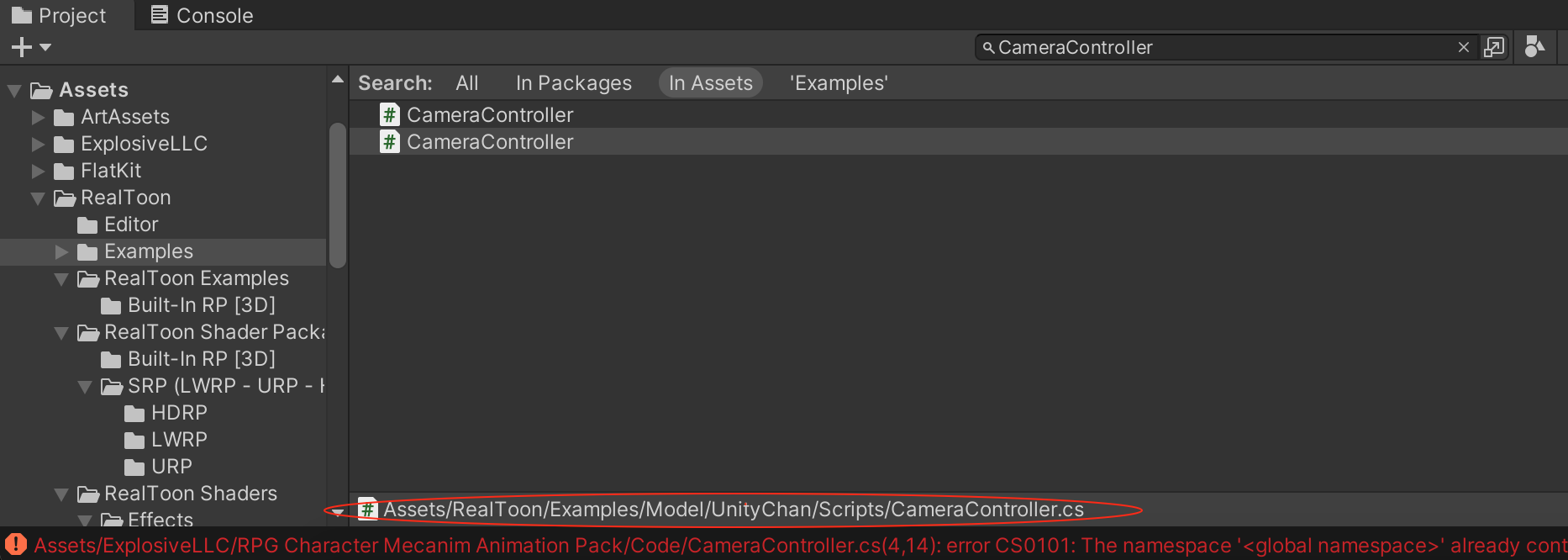Image resolution: width=1568 pixels, height=560 pixels.
Task: Select the URP folder icon
Action: pos(134,467)
